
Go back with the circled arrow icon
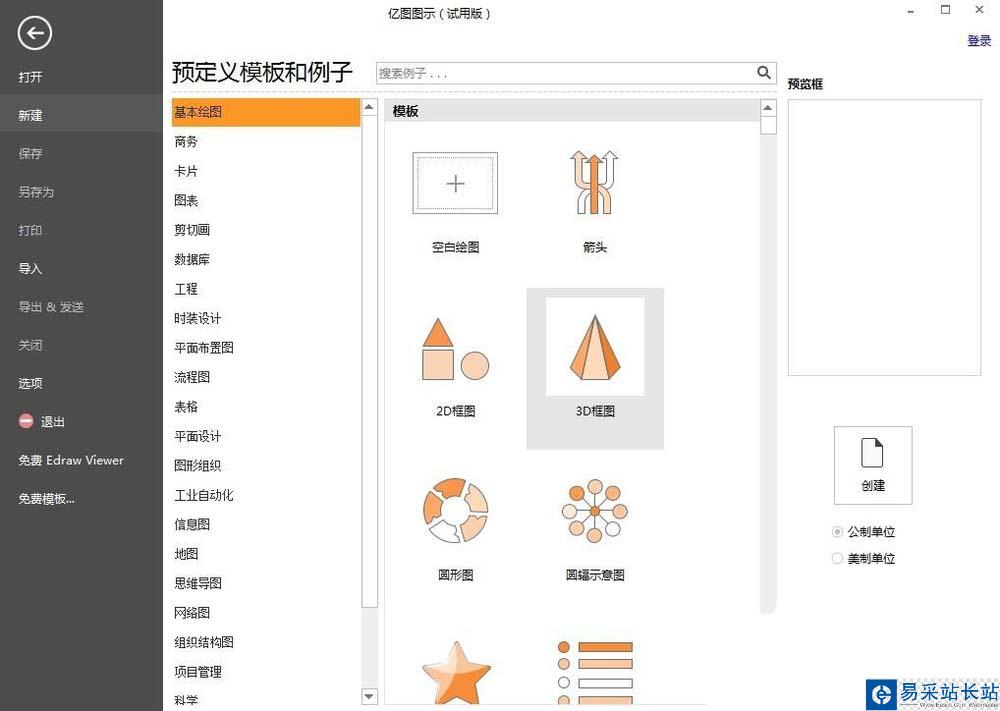[34, 33]
